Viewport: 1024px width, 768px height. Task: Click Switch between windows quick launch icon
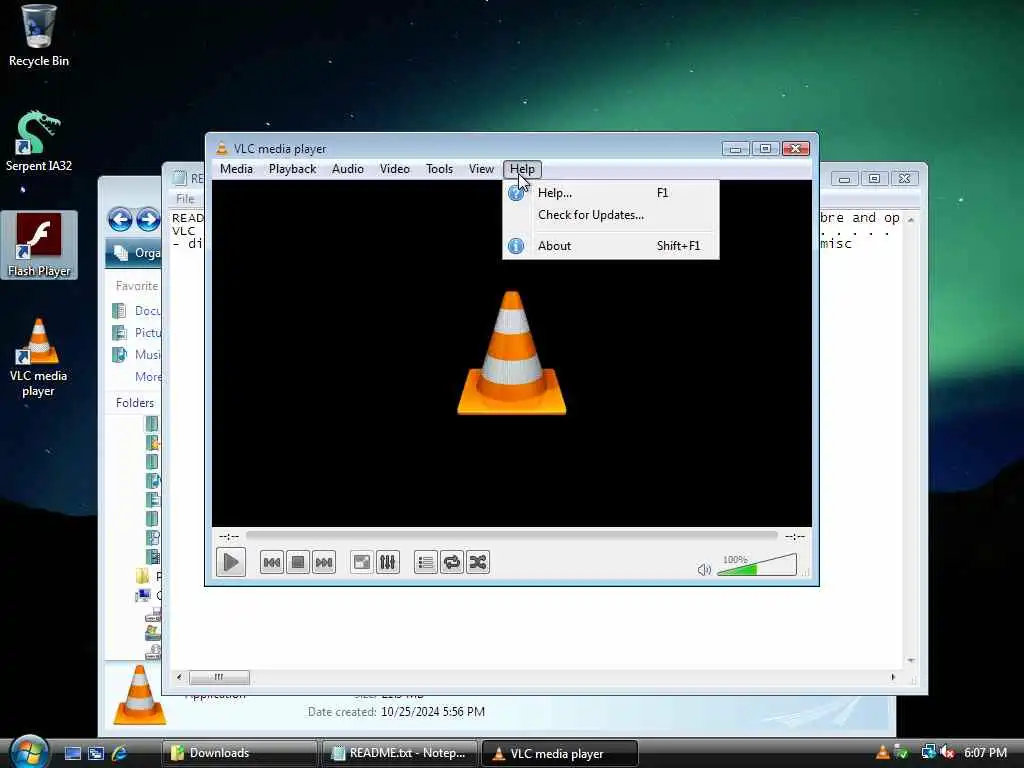[96, 753]
